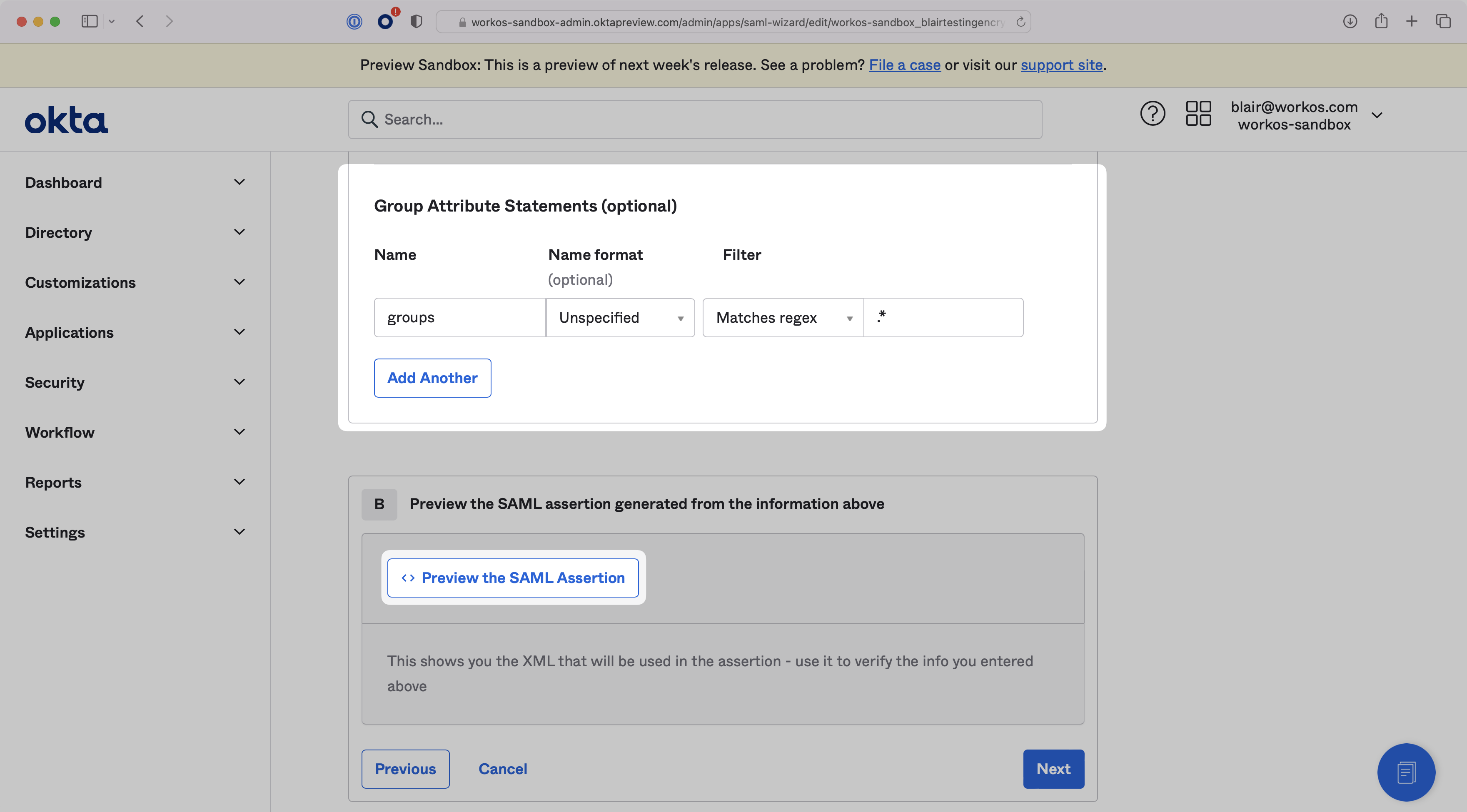Expand the Security sidebar section

click(135, 382)
